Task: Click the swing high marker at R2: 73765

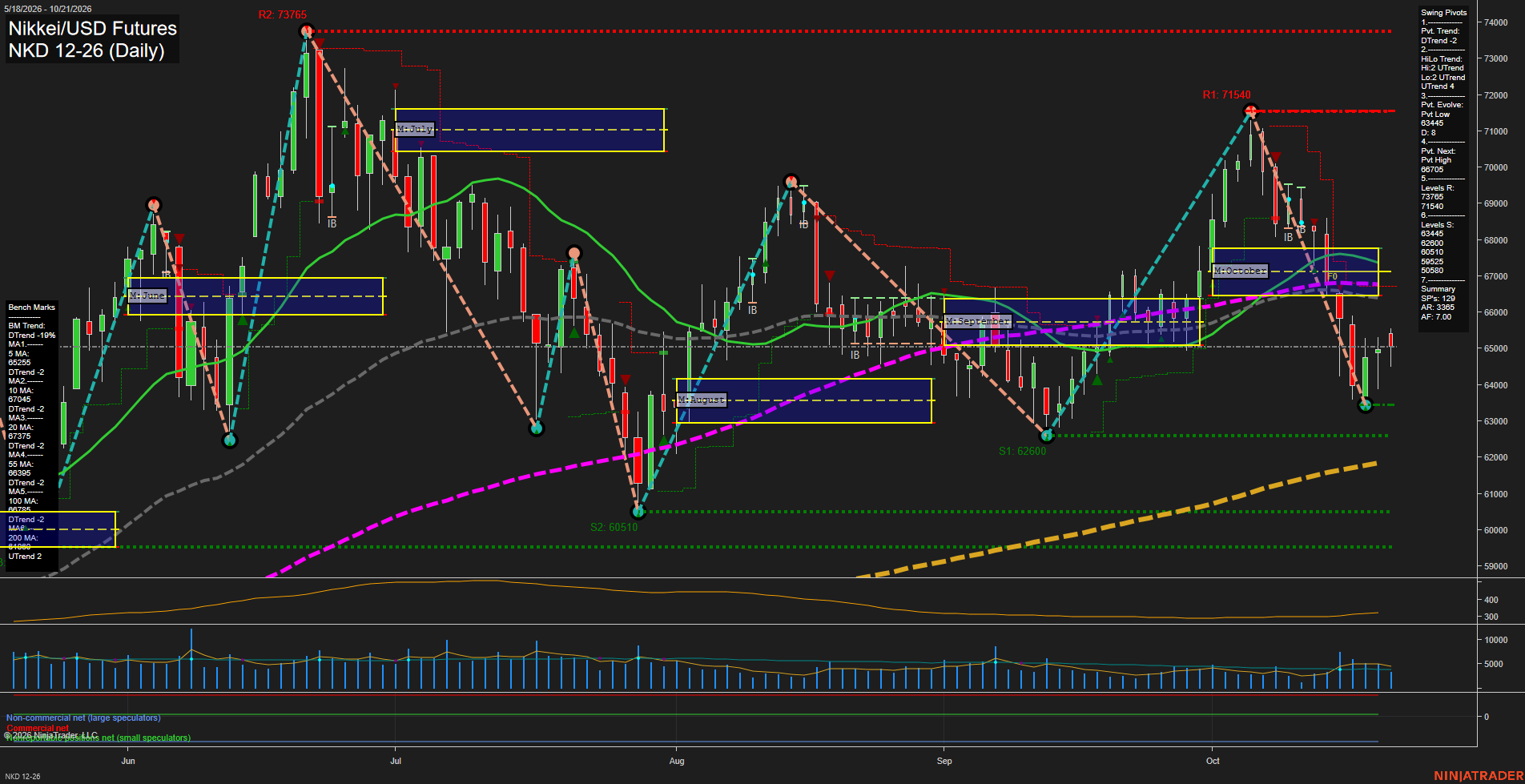Action: [306, 31]
